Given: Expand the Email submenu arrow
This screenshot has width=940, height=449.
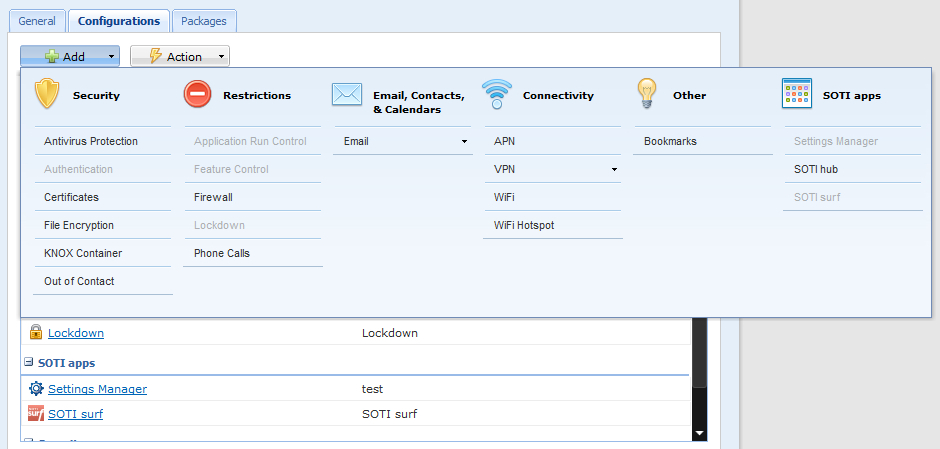Looking at the screenshot, I should 464,142.
